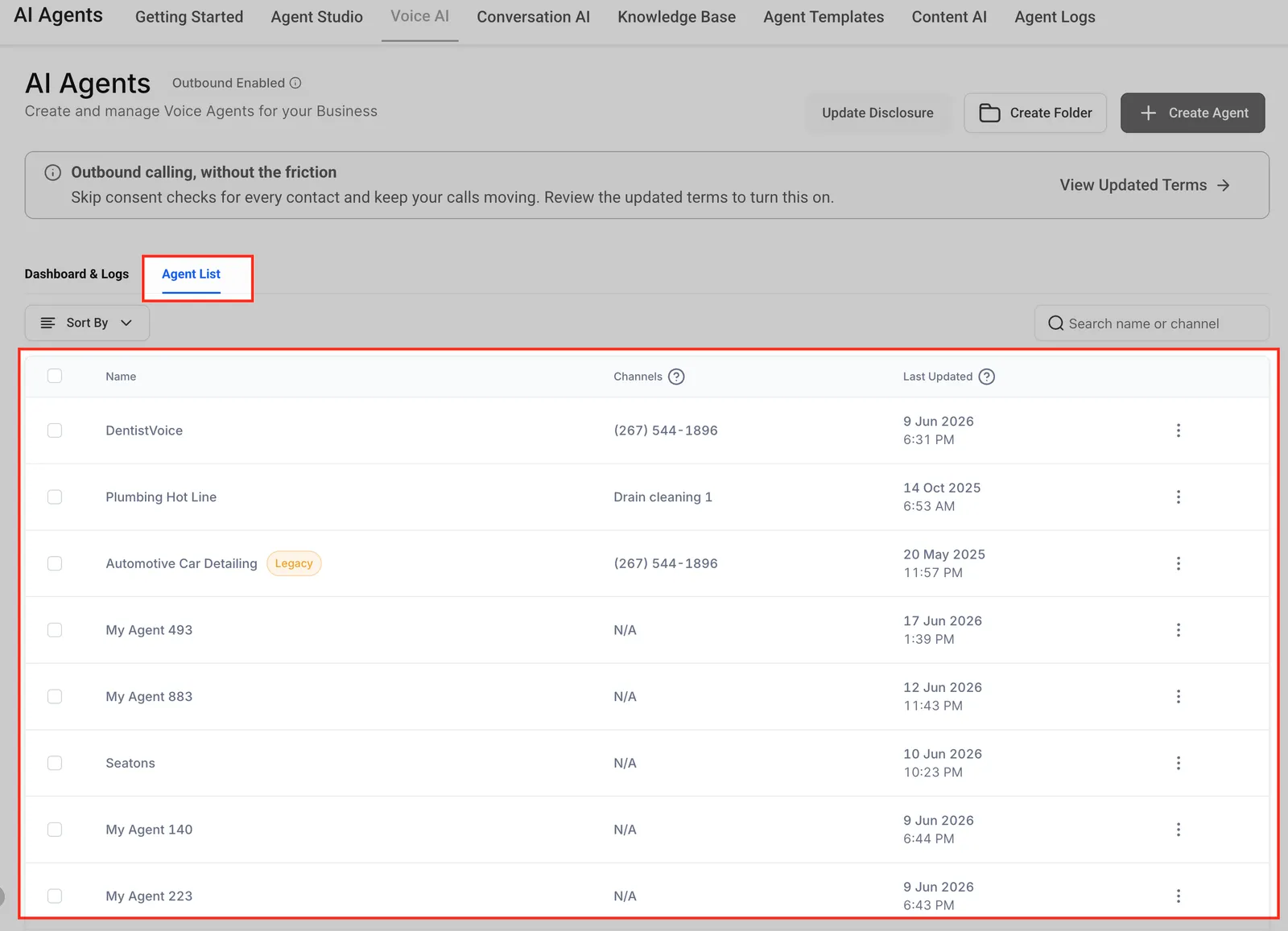Click the Last Updated column header label

[x=938, y=377]
